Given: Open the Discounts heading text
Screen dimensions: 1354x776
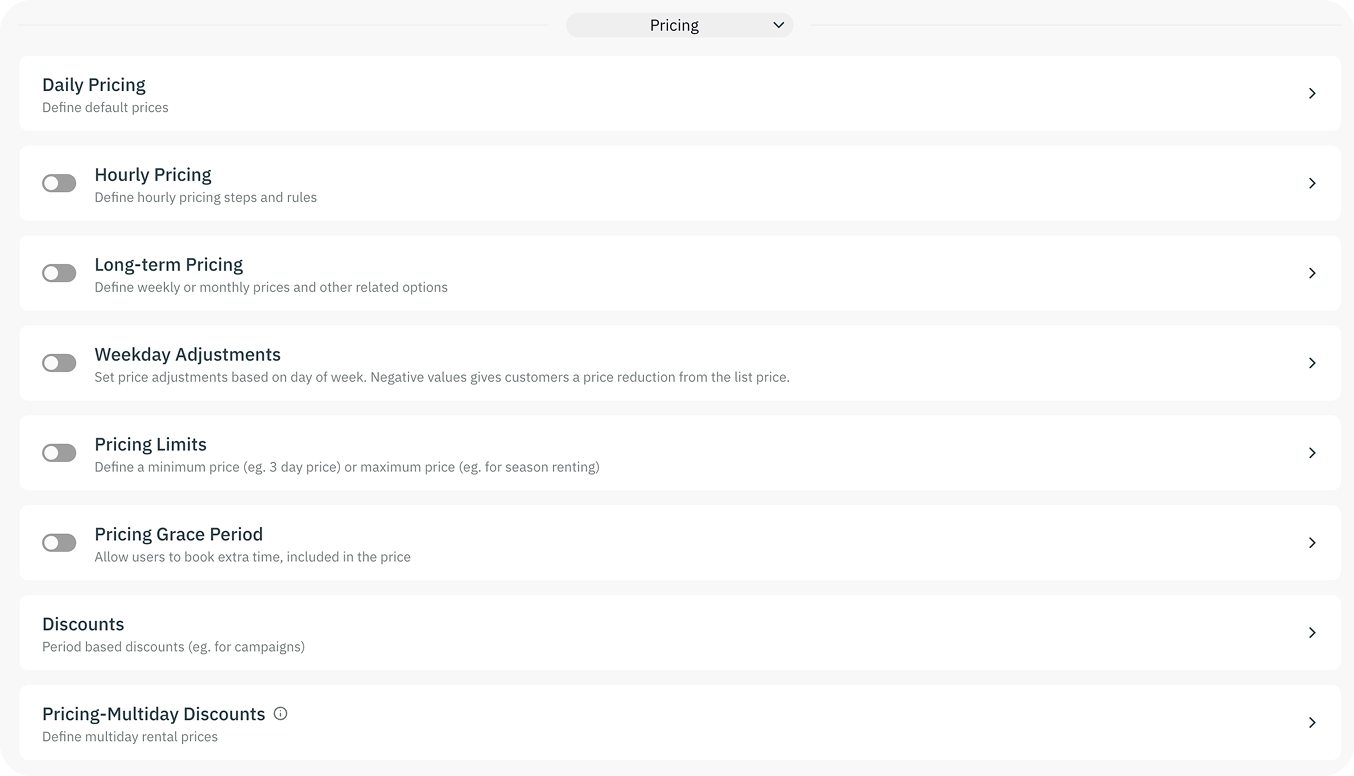Looking at the screenshot, I should 83,625.
